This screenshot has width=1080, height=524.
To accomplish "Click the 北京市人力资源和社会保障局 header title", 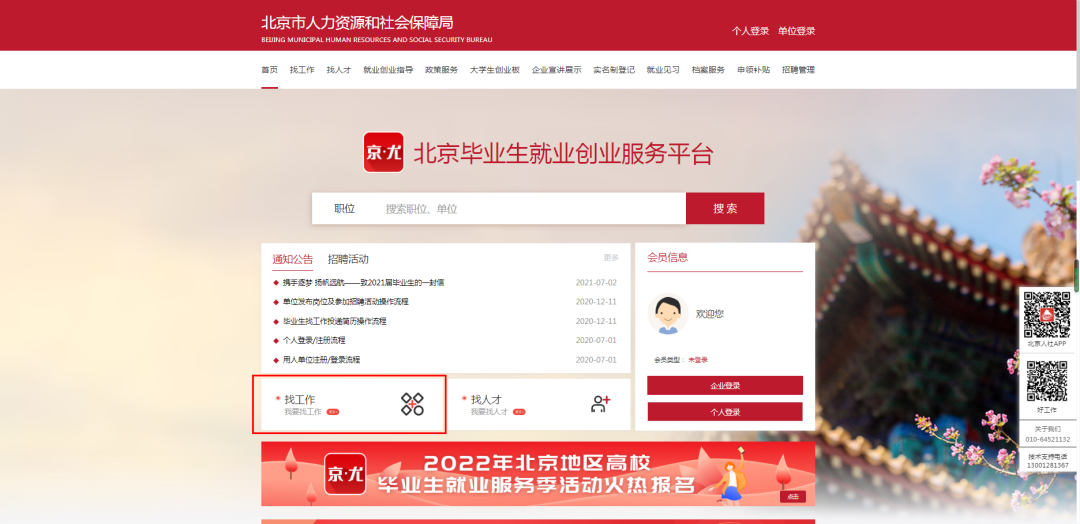I will pos(357,22).
